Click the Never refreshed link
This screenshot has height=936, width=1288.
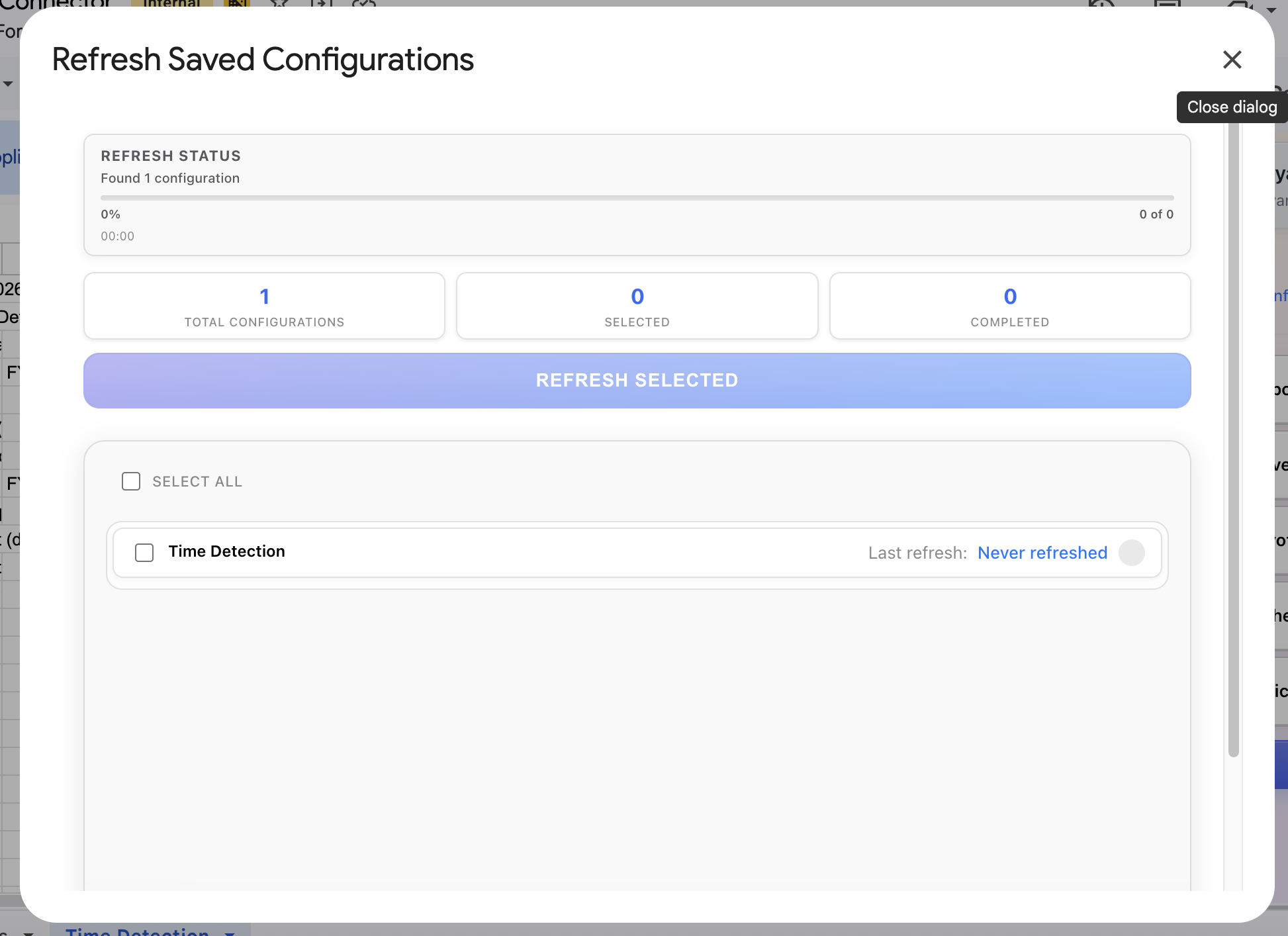click(x=1042, y=553)
